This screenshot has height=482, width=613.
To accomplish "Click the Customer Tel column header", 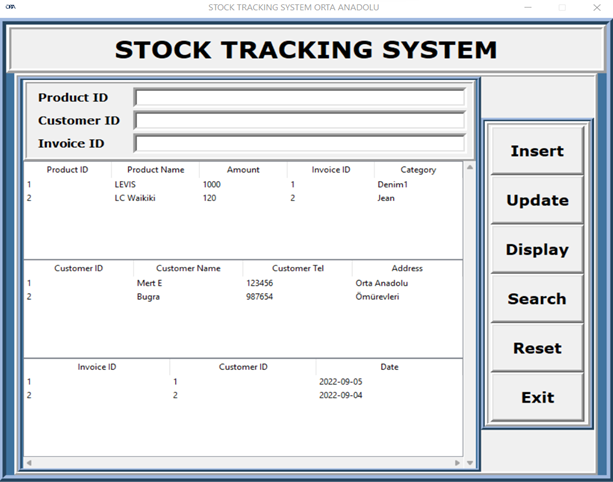I will click(298, 268).
